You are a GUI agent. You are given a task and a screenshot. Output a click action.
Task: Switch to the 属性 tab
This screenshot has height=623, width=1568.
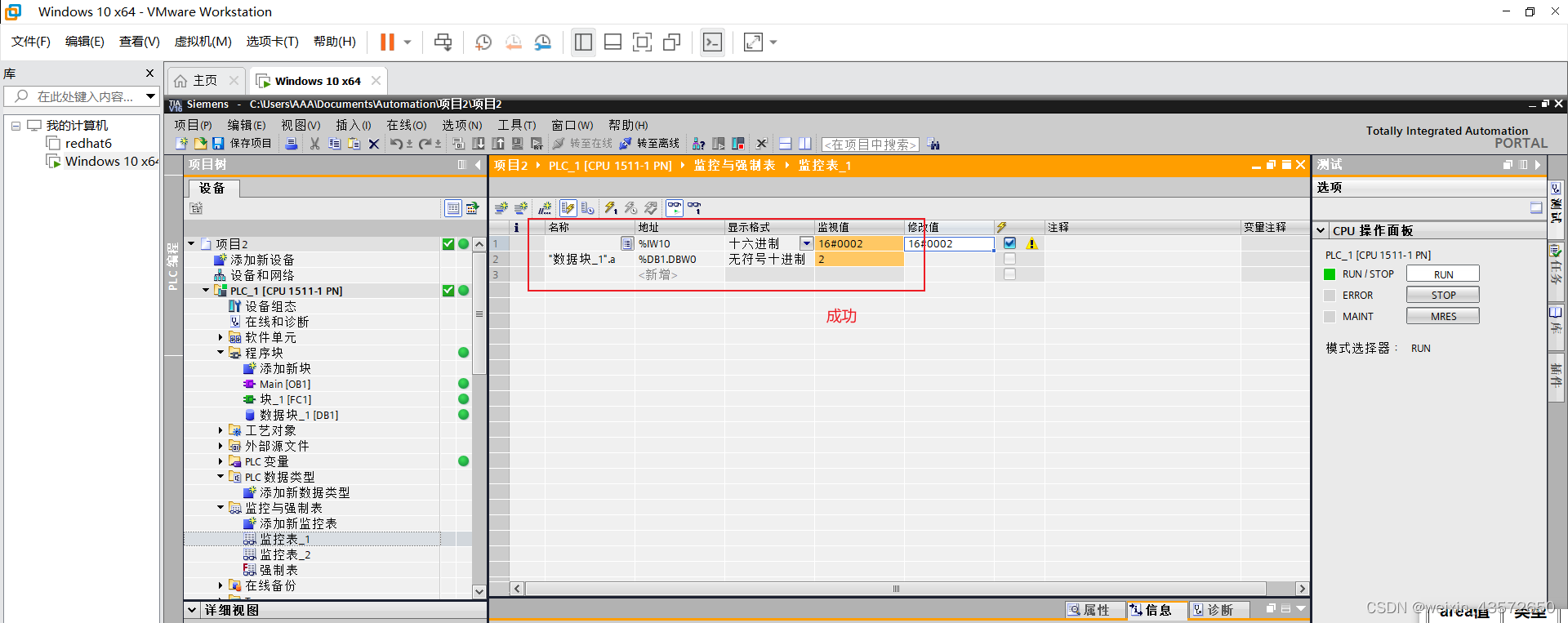pyautogui.click(x=1095, y=610)
